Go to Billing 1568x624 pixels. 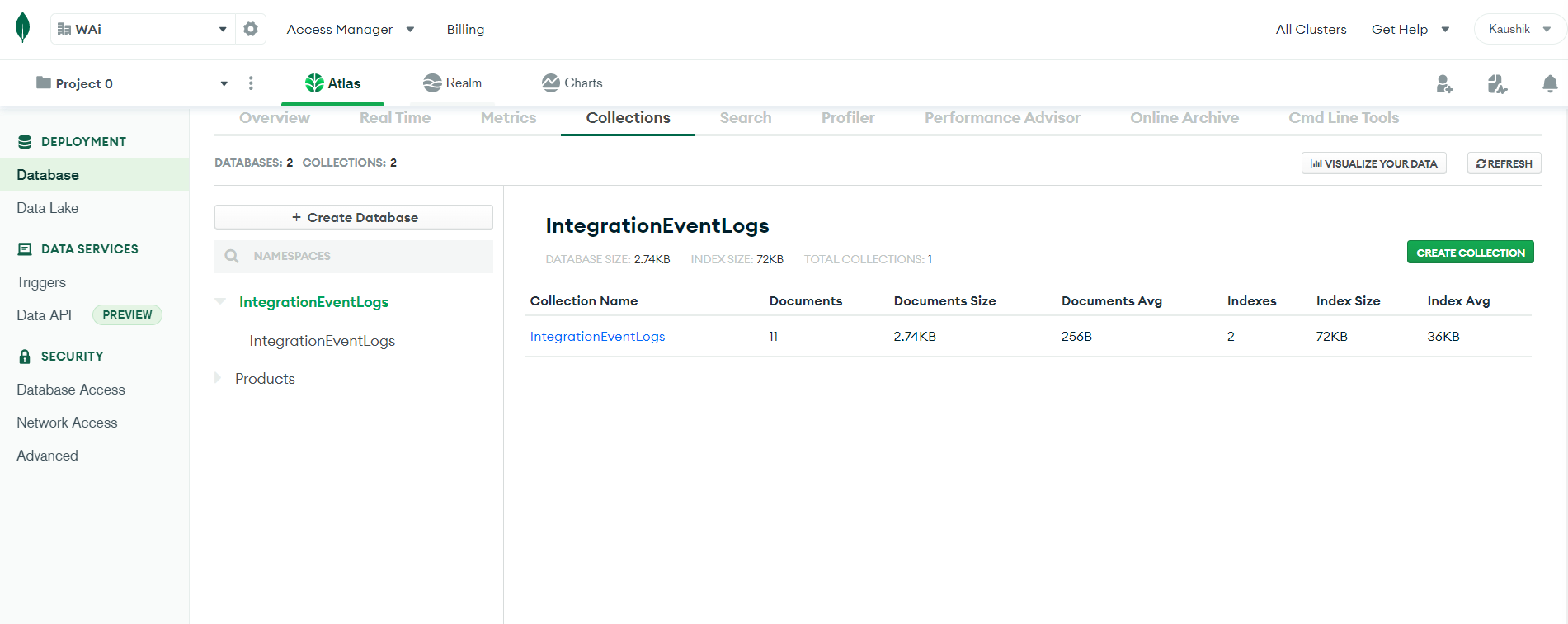[x=465, y=29]
